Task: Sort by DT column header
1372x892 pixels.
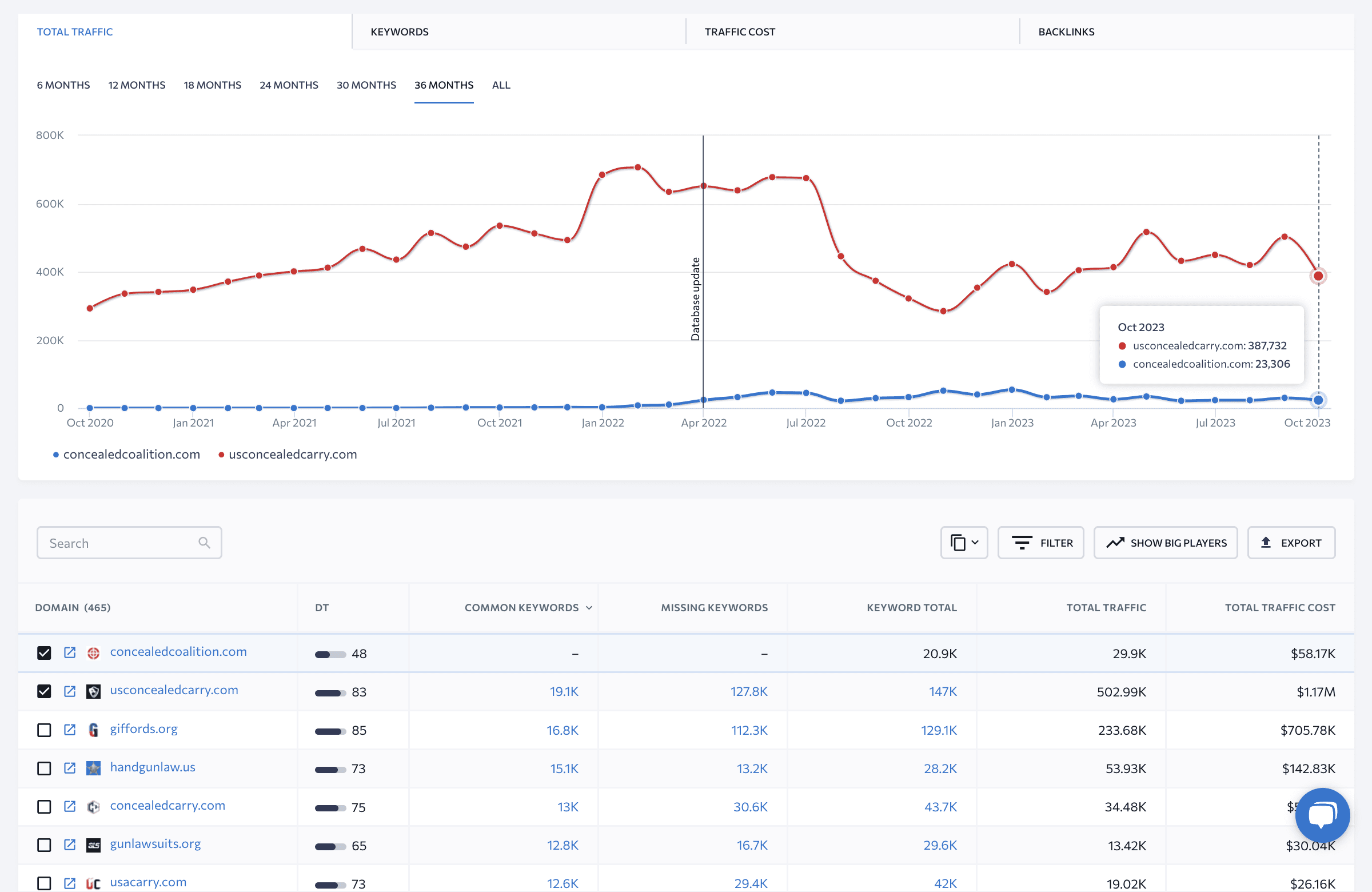Action: coord(322,608)
